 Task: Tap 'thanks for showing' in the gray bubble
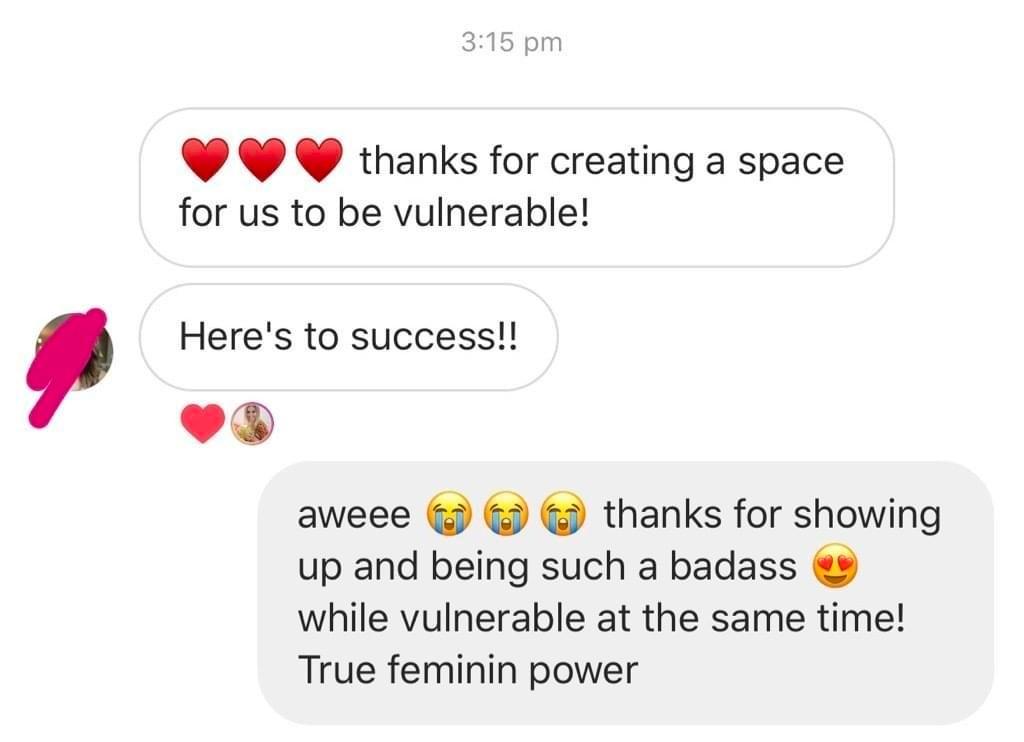772,515
